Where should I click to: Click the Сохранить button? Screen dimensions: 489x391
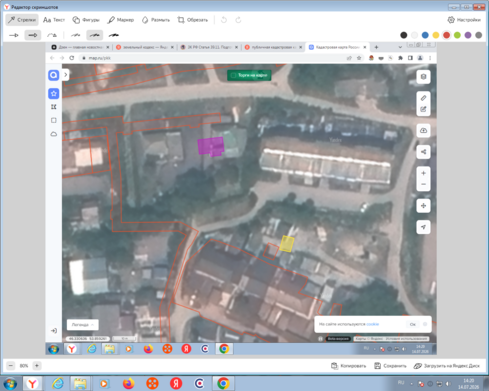tap(390, 366)
